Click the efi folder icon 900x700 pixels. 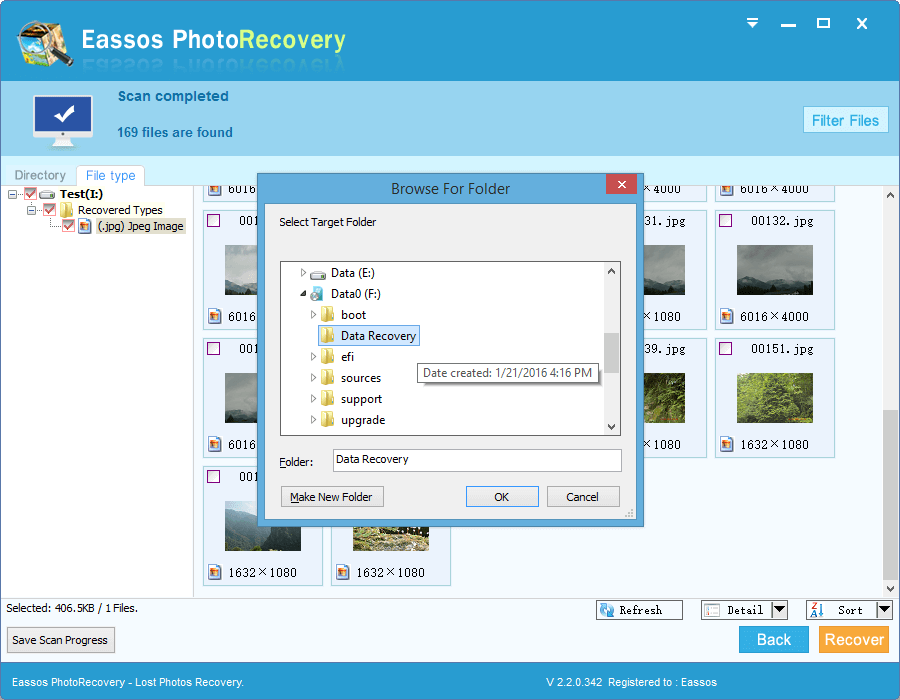(328, 356)
